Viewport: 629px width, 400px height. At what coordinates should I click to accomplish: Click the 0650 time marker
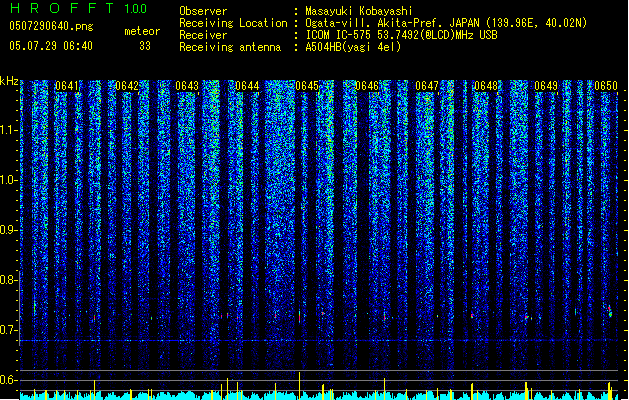click(x=606, y=86)
